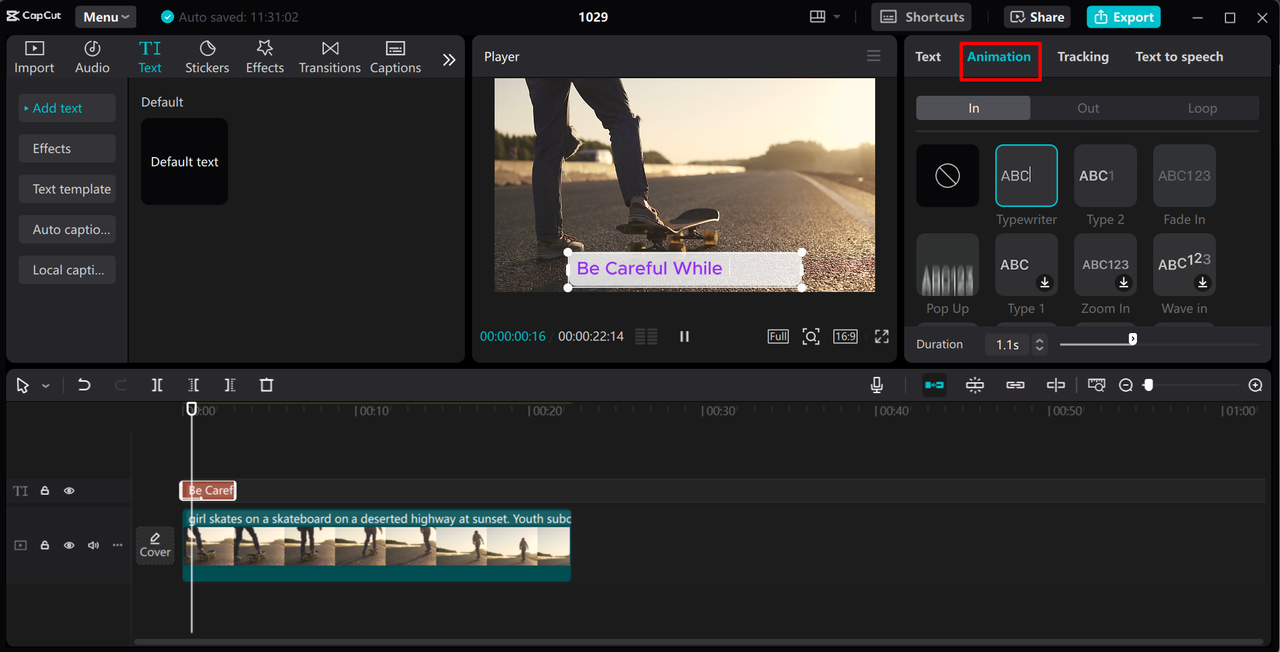
Task: Select the Loop animation segment
Action: [x=1202, y=108]
